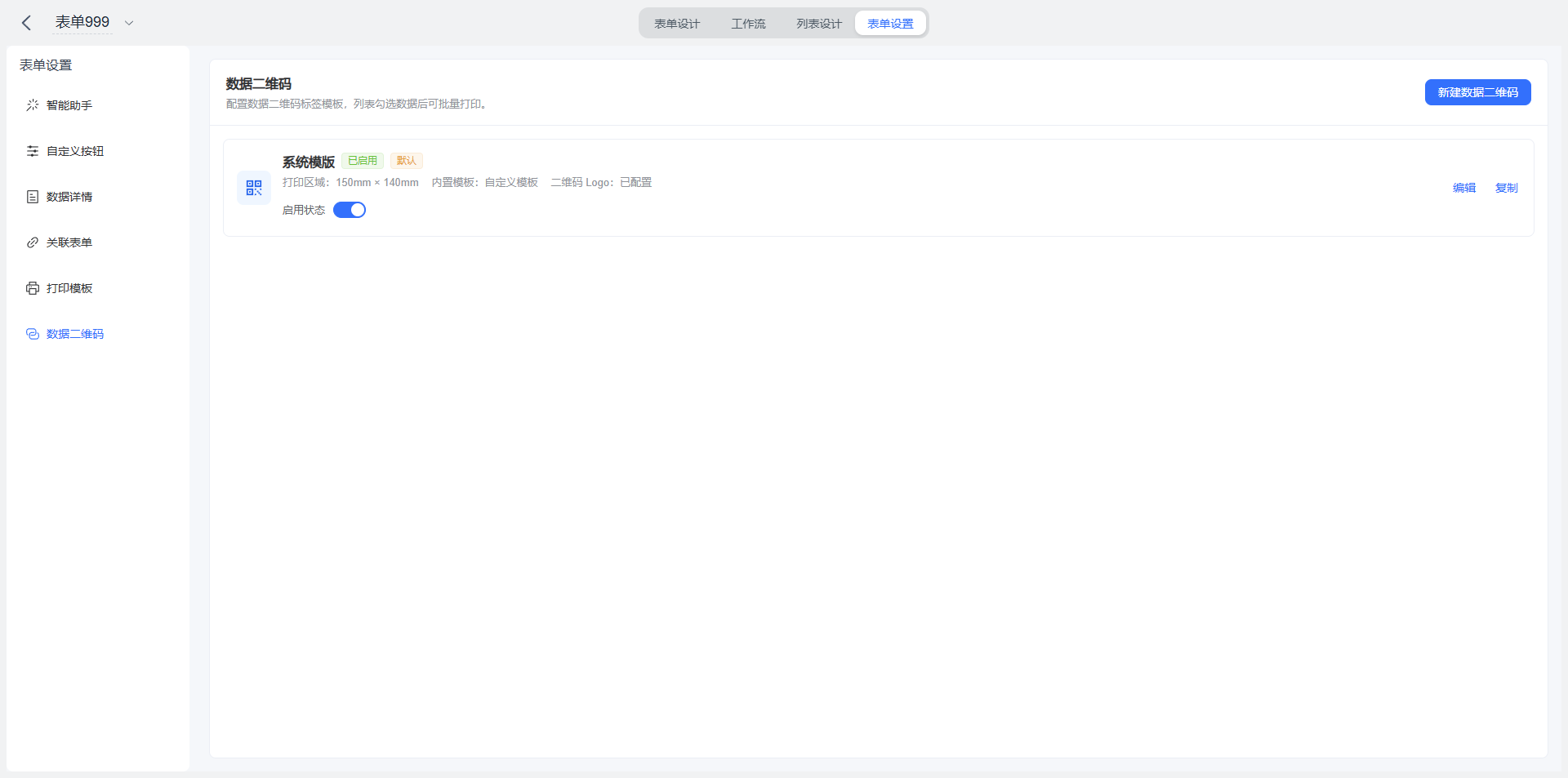The height and width of the screenshot is (778, 1568).
Task: Open the 列表设计 tab
Action: [x=819, y=24]
